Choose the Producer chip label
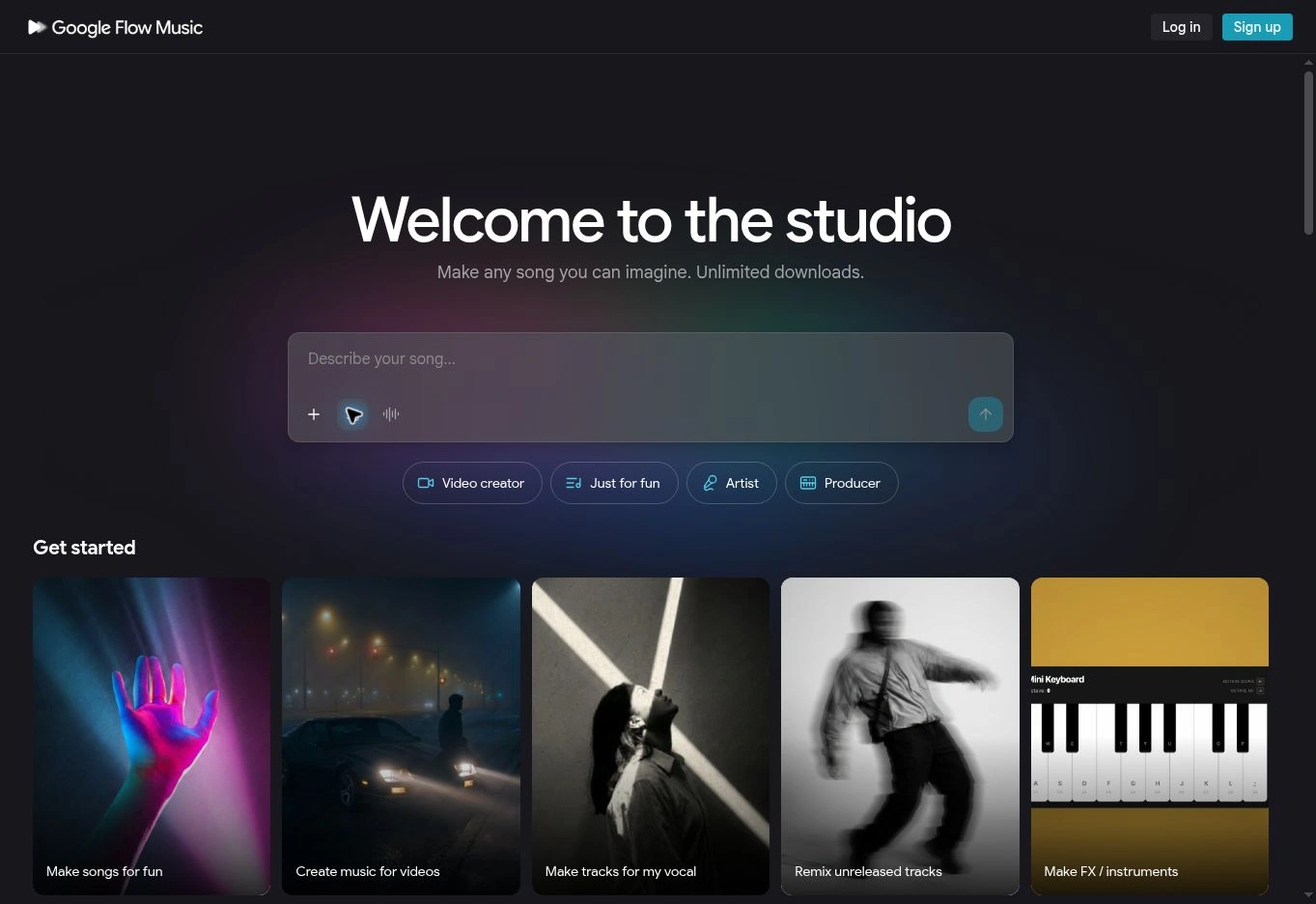1316x904 pixels. 853,483
